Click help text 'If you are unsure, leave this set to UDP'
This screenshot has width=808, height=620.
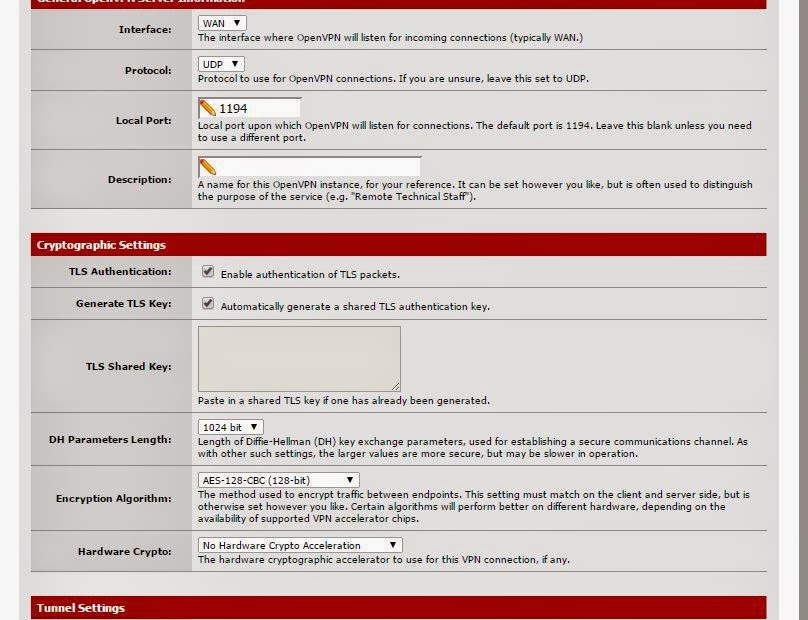coord(493,78)
